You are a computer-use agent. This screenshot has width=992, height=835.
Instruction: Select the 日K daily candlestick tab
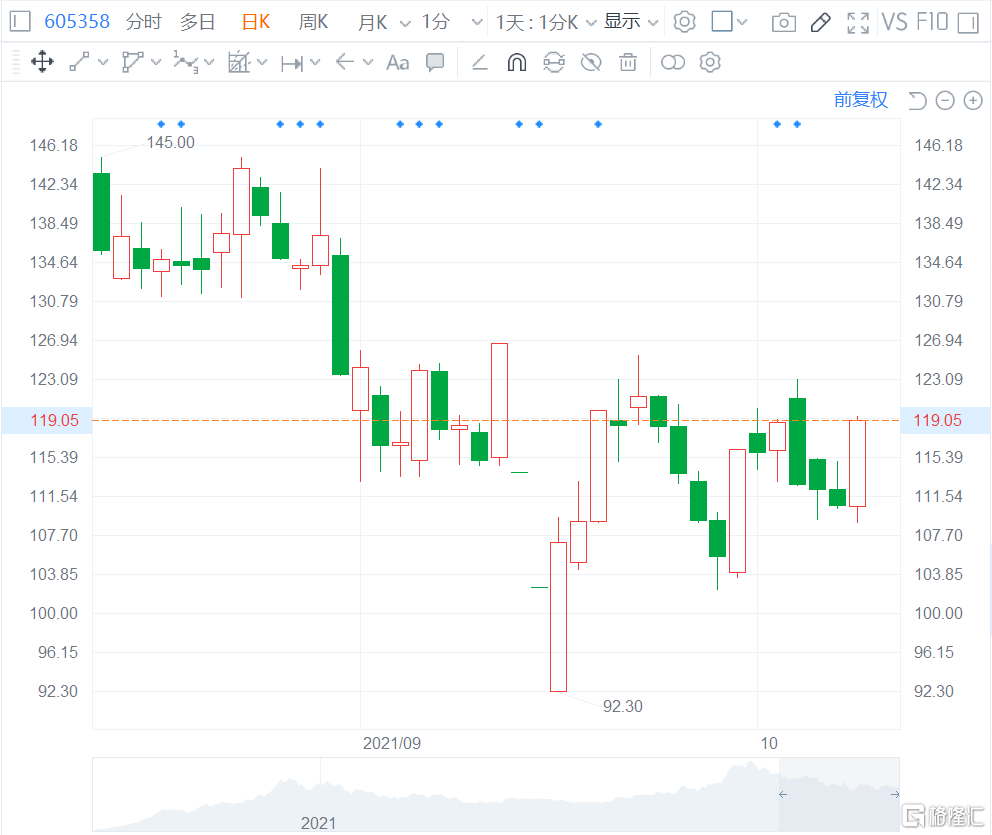256,22
